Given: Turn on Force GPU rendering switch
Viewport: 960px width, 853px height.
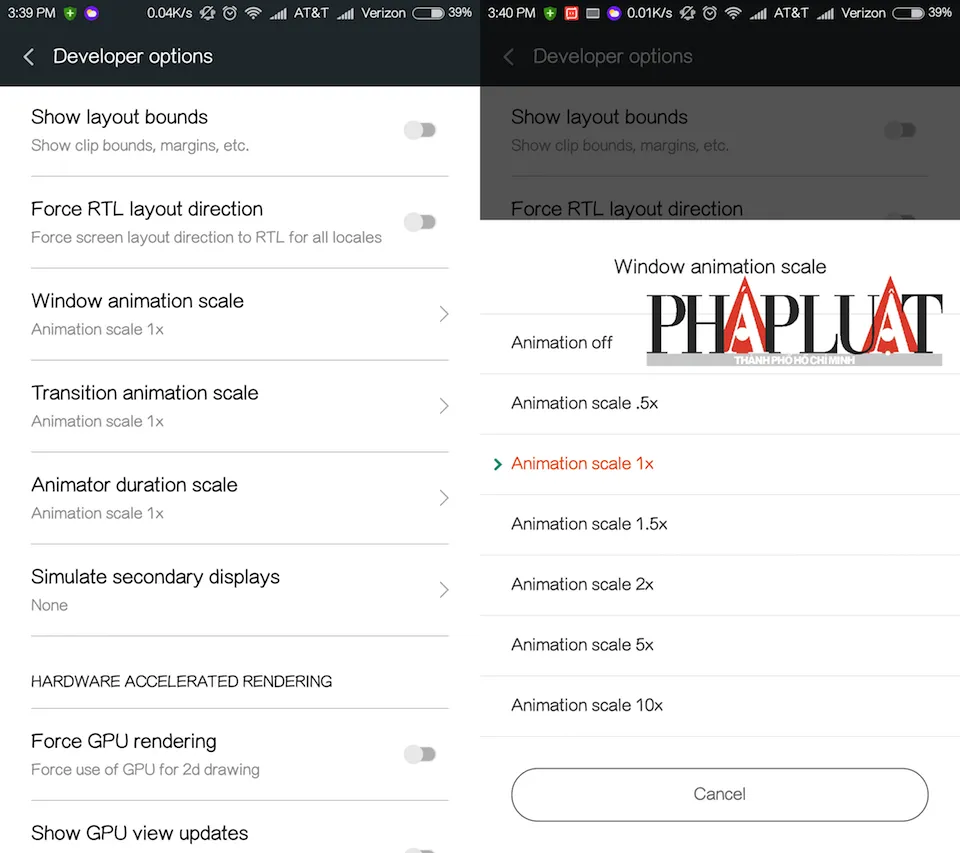Looking at the screenshot, I should click(420, 754).
